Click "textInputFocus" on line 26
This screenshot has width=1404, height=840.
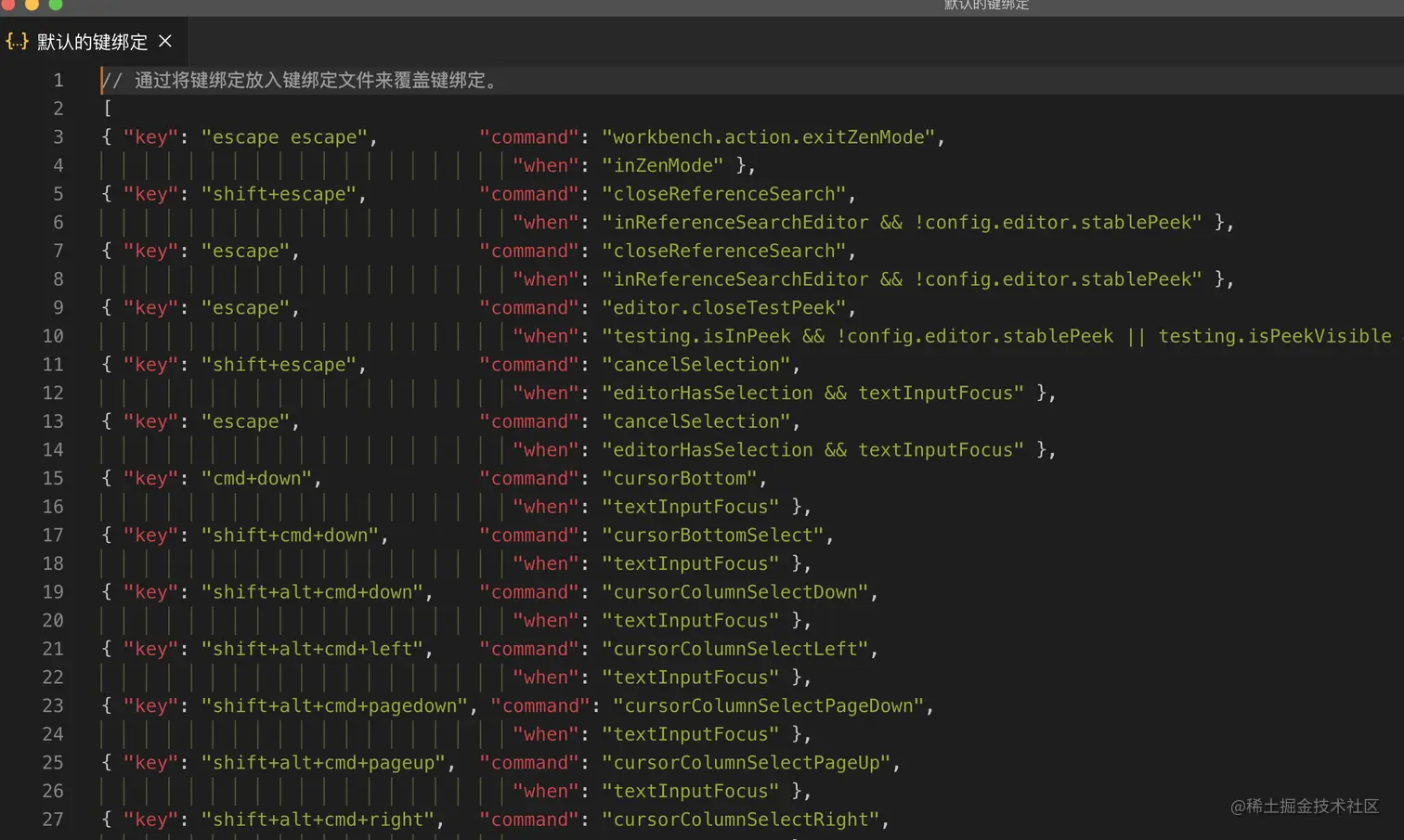(690, 791)
